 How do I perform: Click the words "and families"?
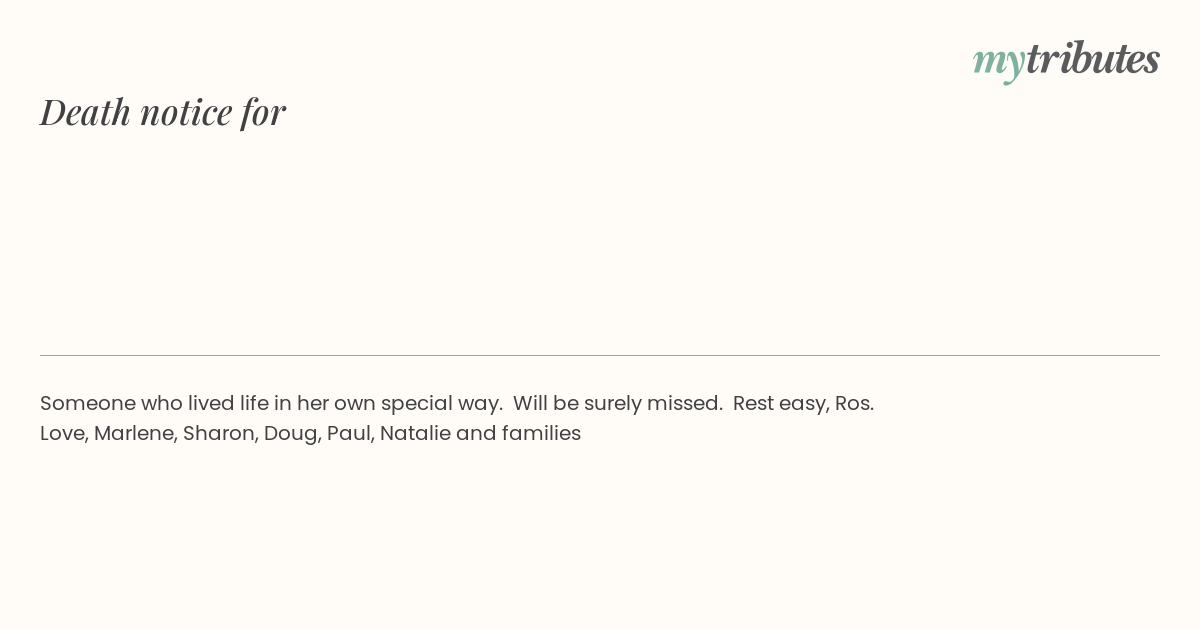518,433
